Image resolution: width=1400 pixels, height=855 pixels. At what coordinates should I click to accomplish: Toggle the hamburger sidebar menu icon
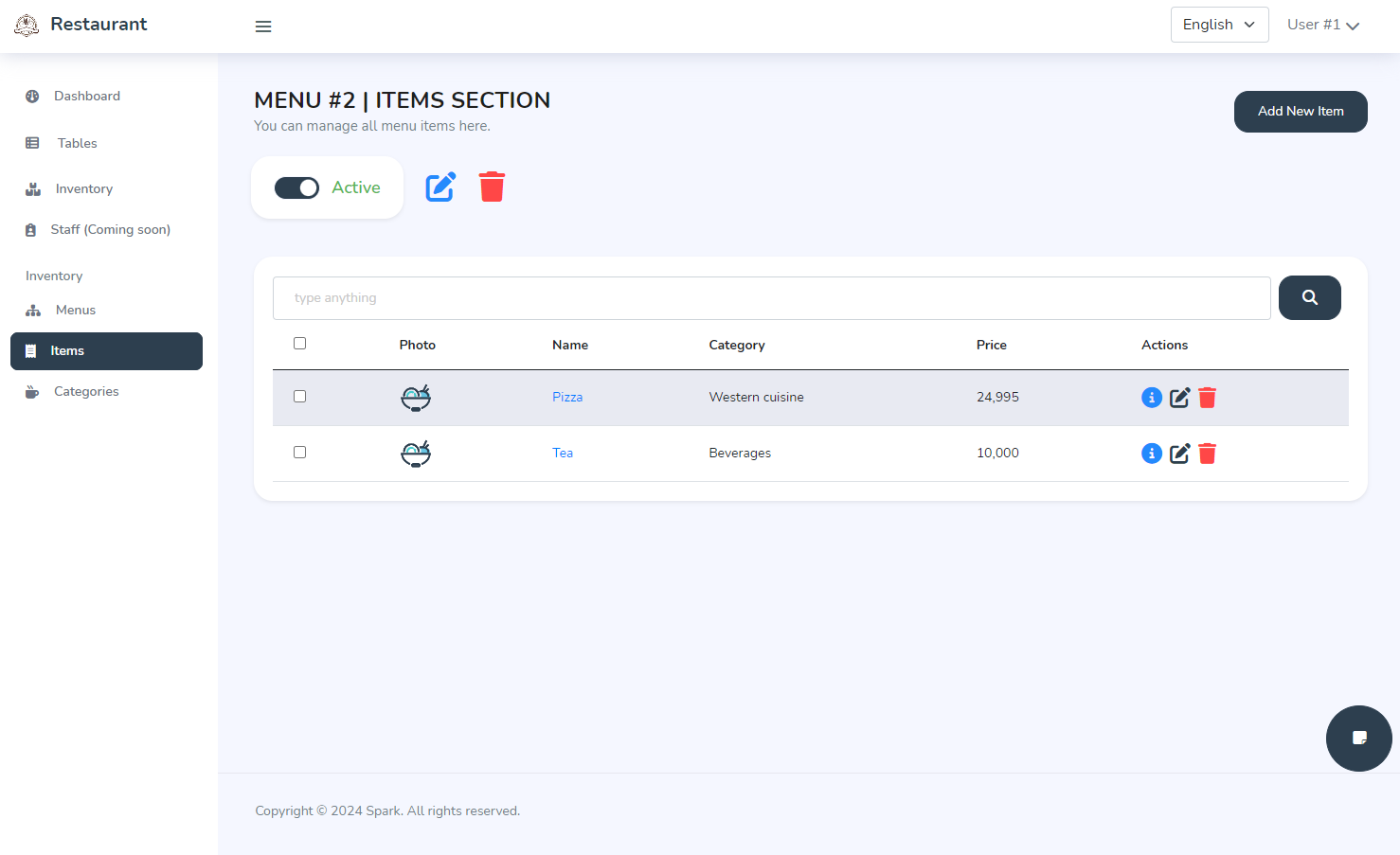coord(263,27)
